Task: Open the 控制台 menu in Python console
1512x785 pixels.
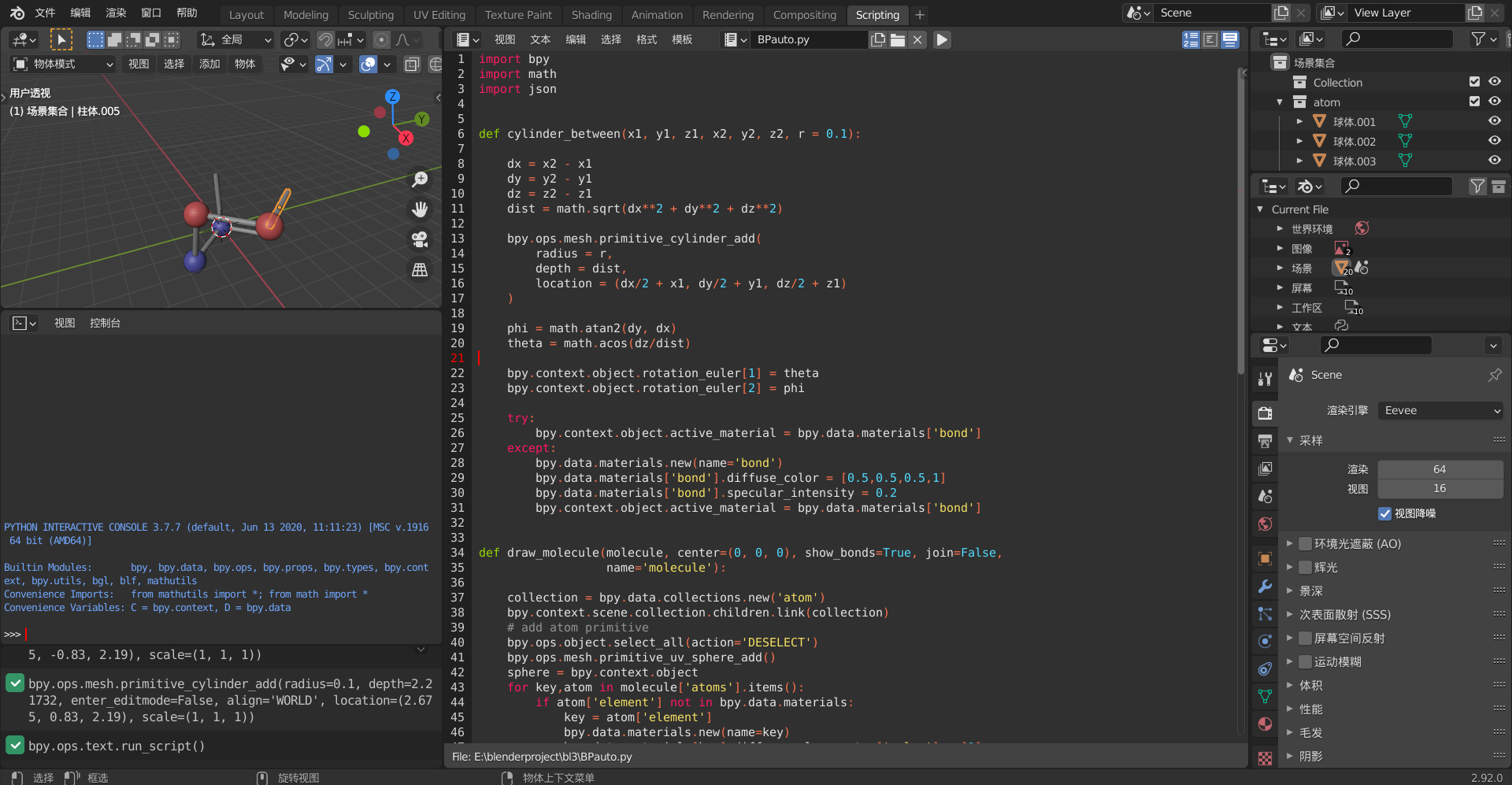Action: (105, 323)
